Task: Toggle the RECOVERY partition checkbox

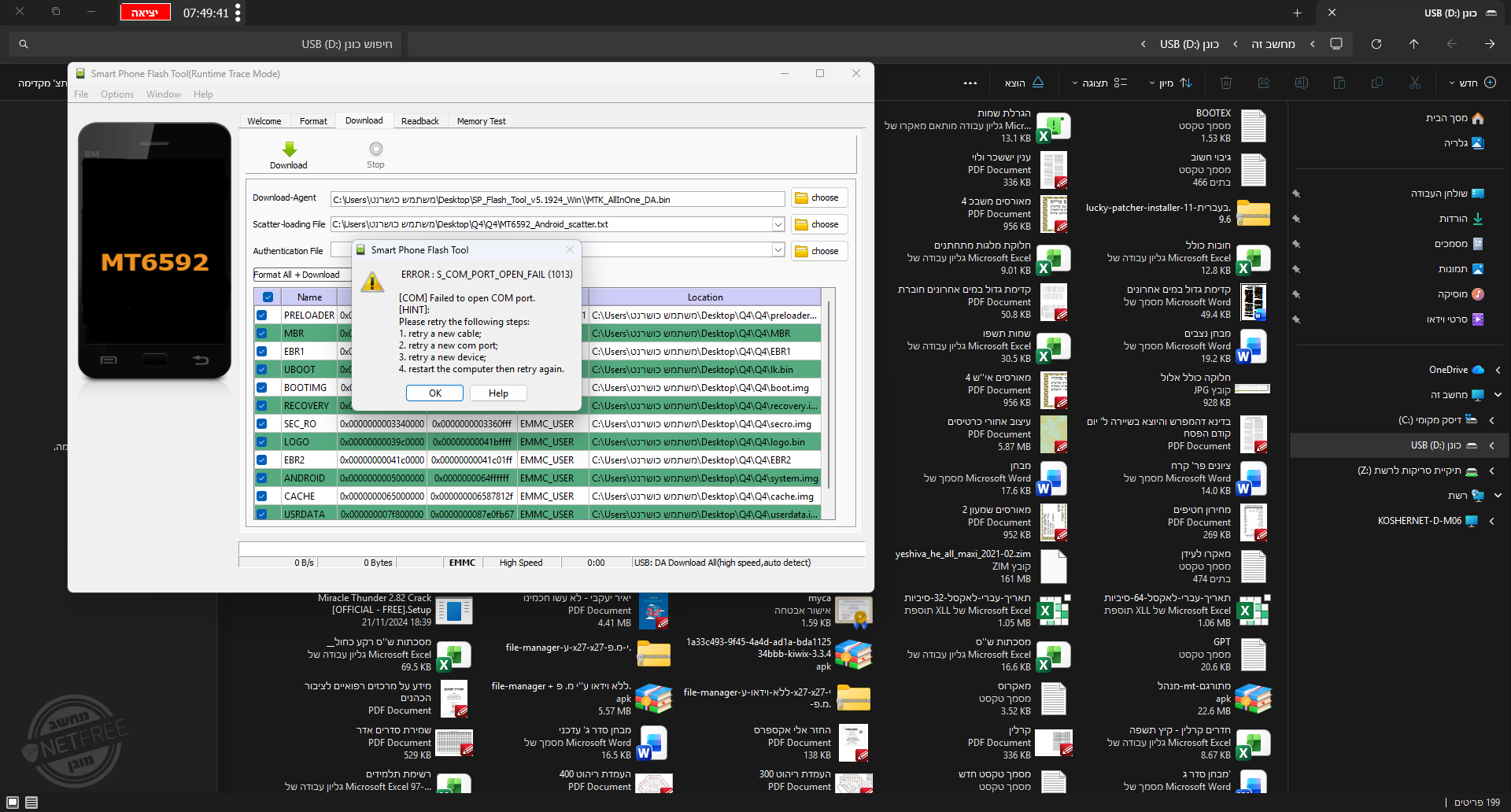Action: click(x=261, y=406)
